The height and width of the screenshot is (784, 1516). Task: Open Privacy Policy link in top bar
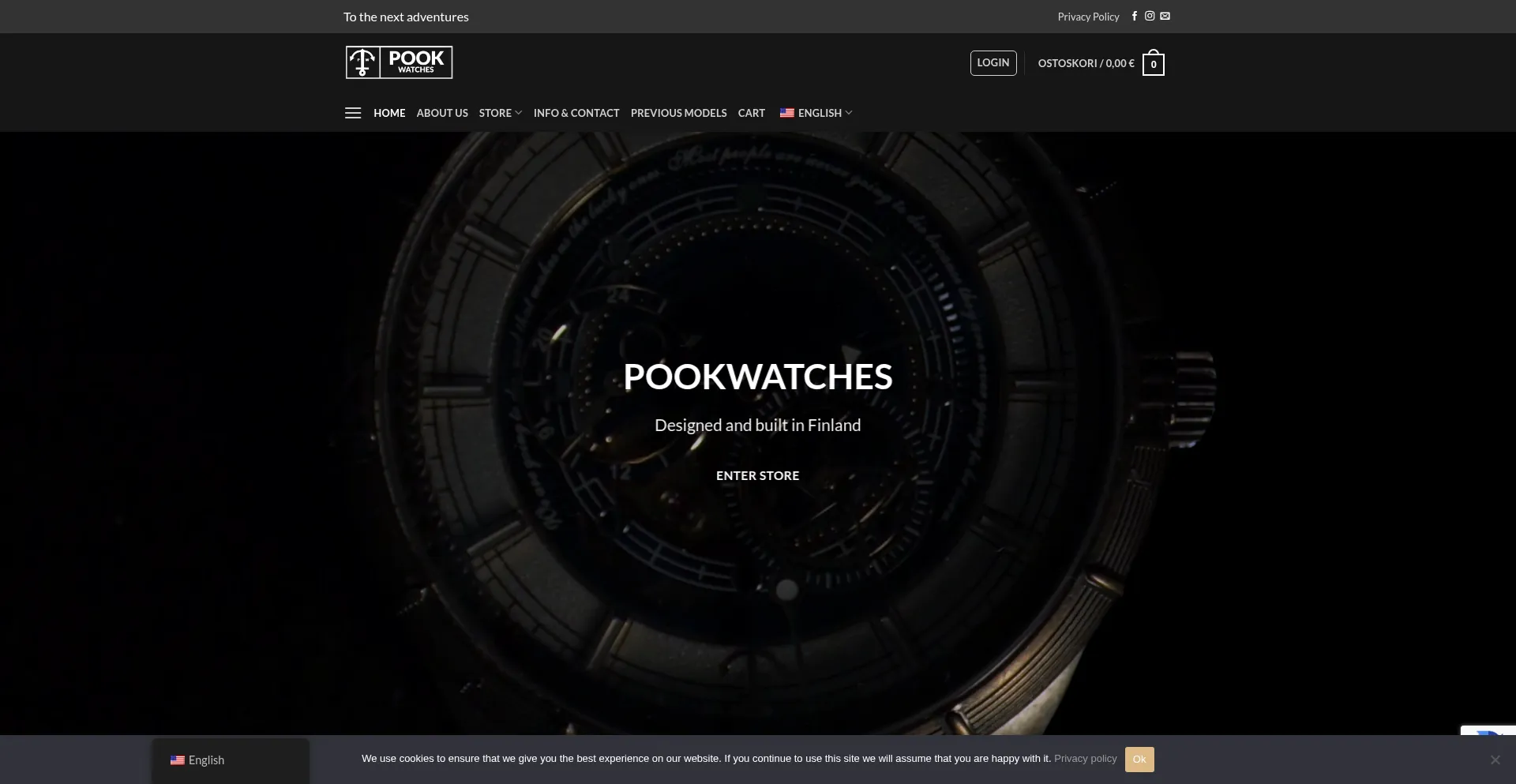1088,17
